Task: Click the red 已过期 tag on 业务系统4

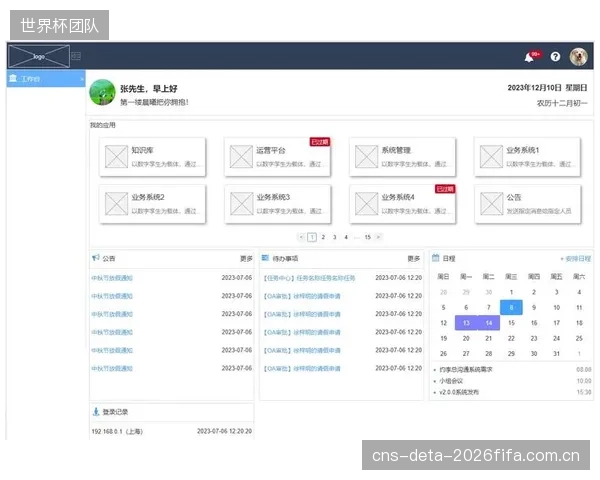Action: coord(445,189)
